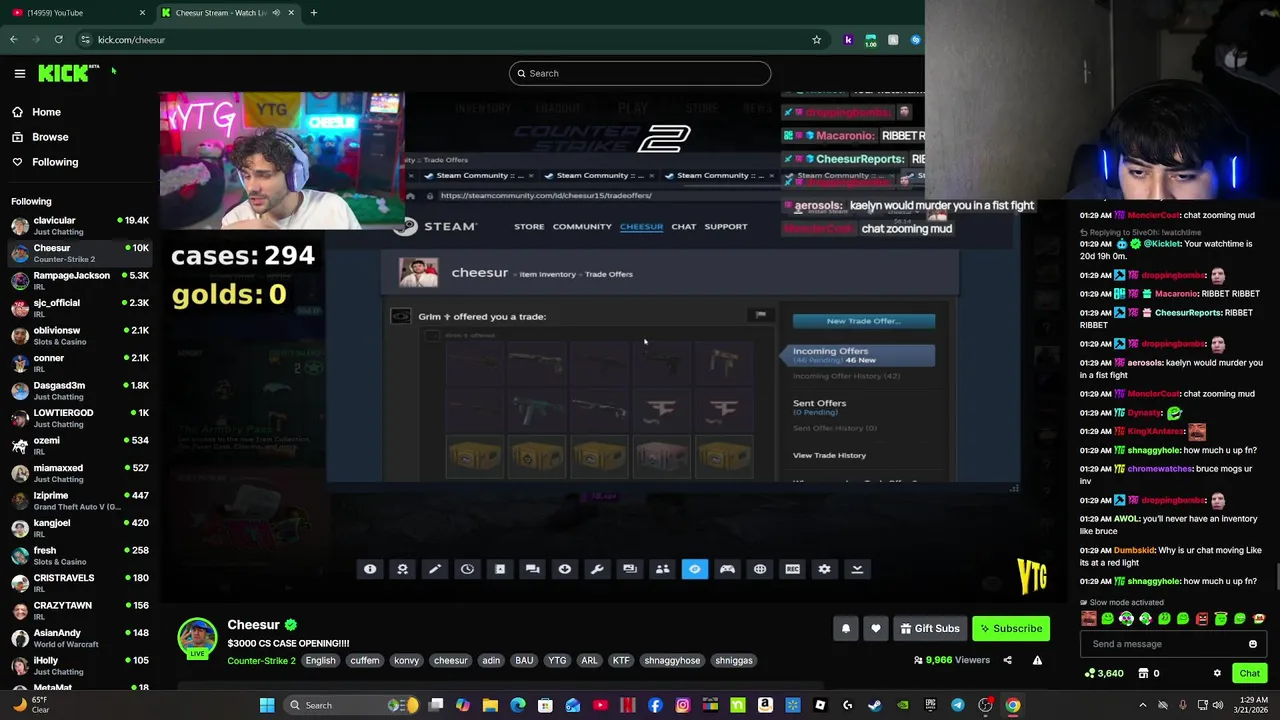Screen dimensions: 1280x720
Task: Open Windows Start menu
Action: coord(267,705)
